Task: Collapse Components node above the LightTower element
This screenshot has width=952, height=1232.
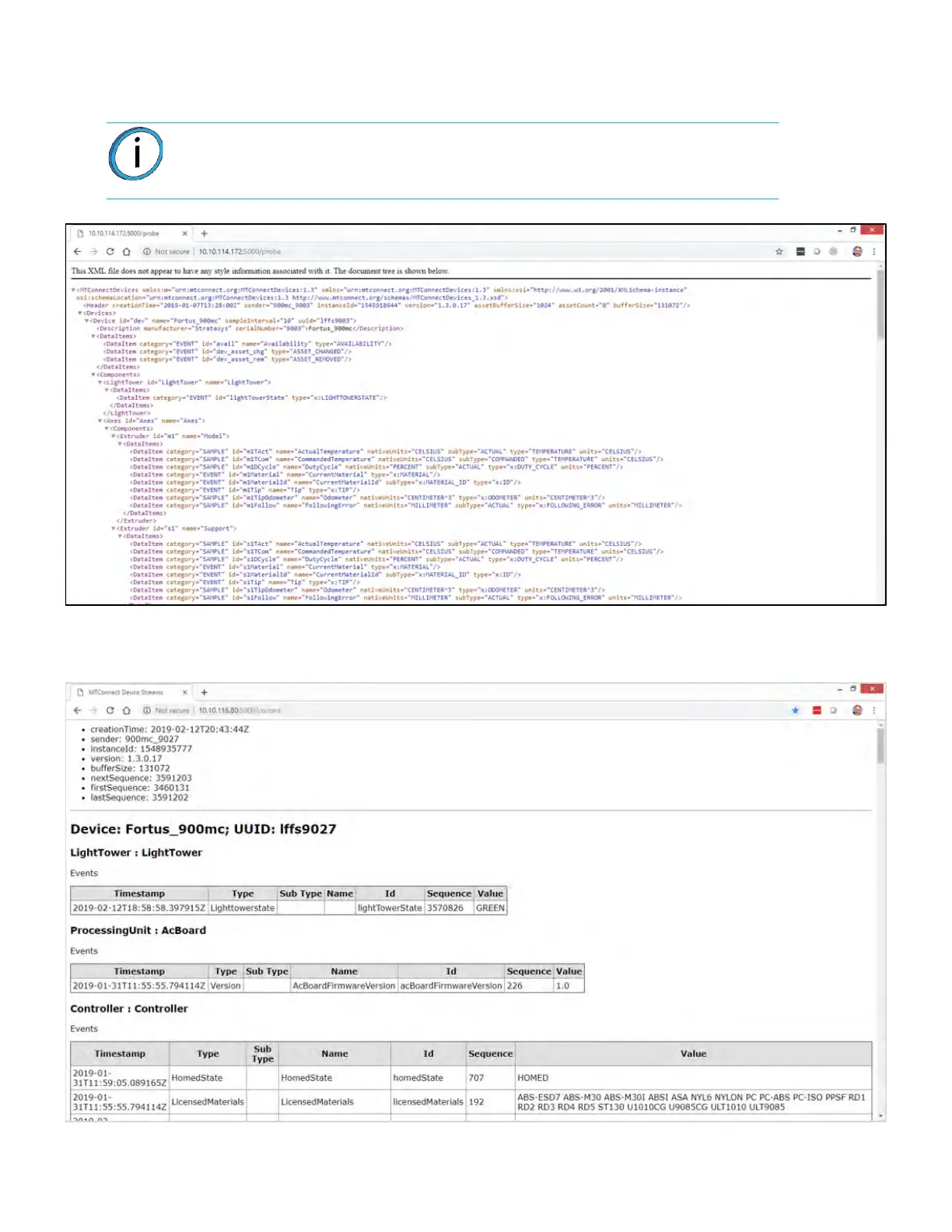Action: (x=93, y=375)
